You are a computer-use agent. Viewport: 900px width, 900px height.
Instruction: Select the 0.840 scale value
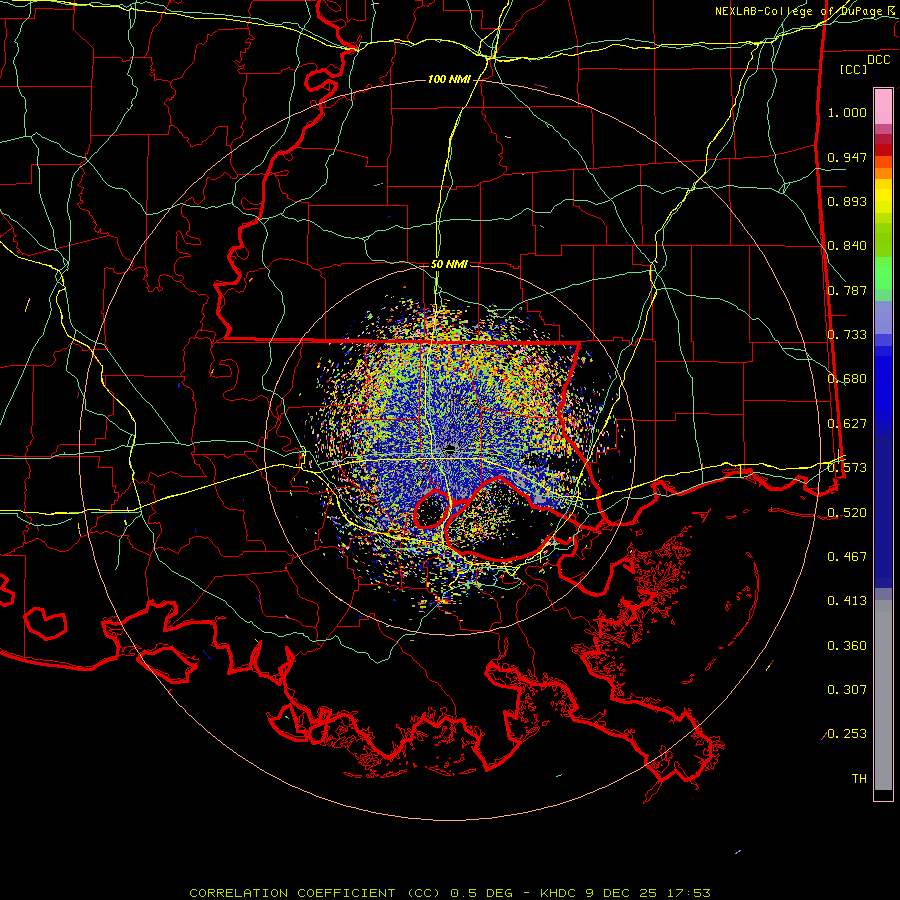pyautogui.click(x=847, y=246)
